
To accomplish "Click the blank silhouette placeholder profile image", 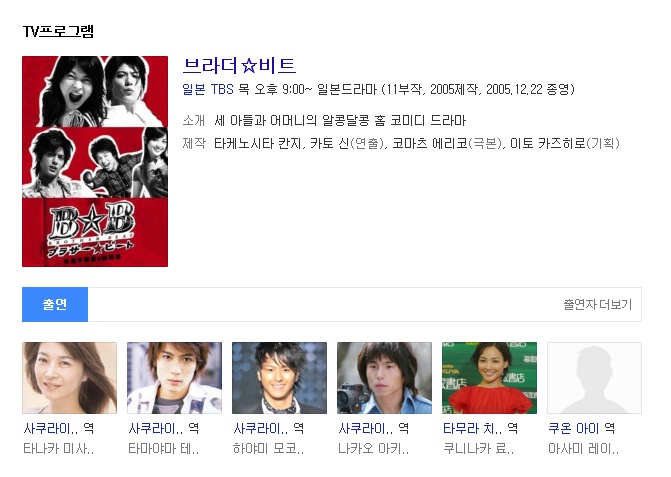I will [x=594, y=378].
